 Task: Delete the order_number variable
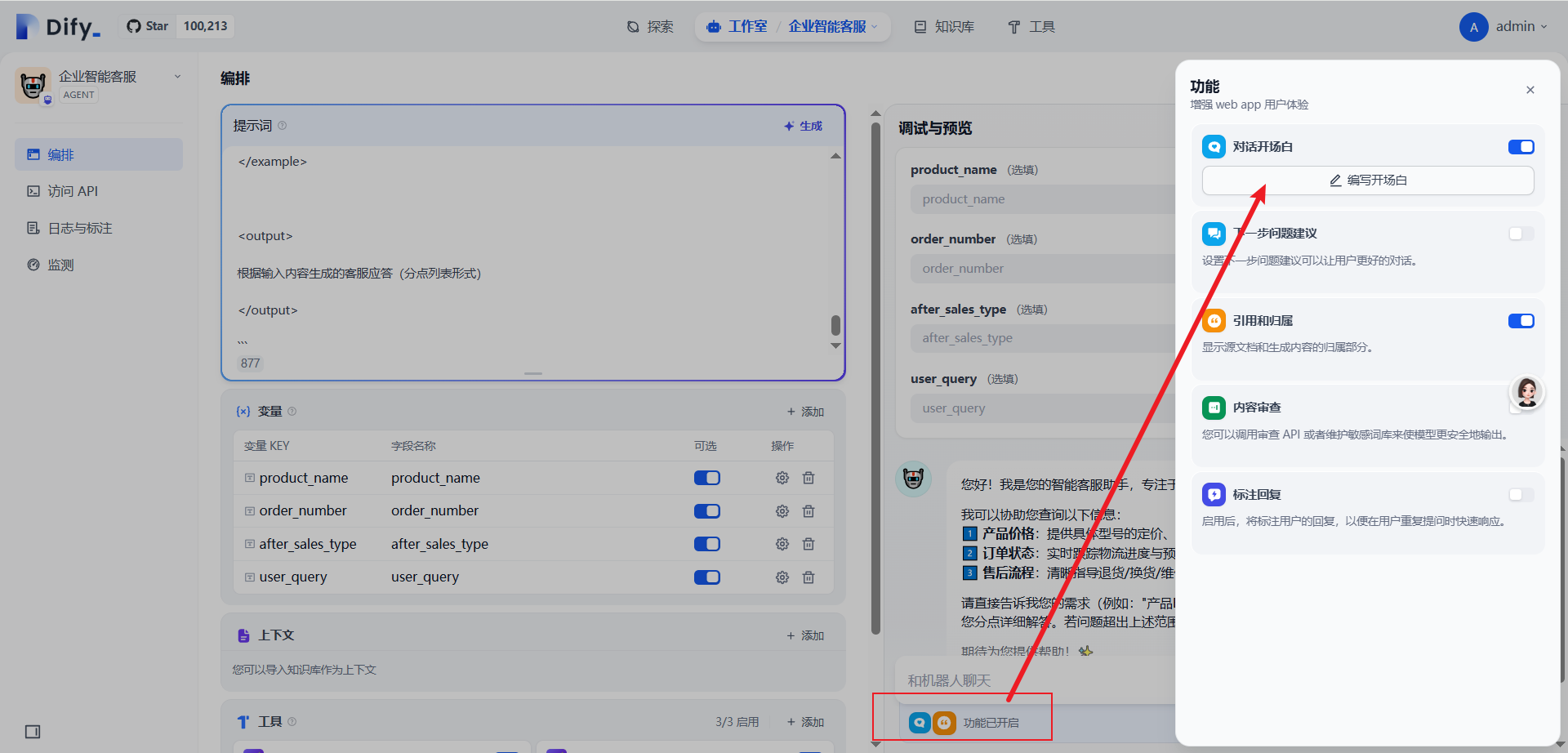coord(808,511)
